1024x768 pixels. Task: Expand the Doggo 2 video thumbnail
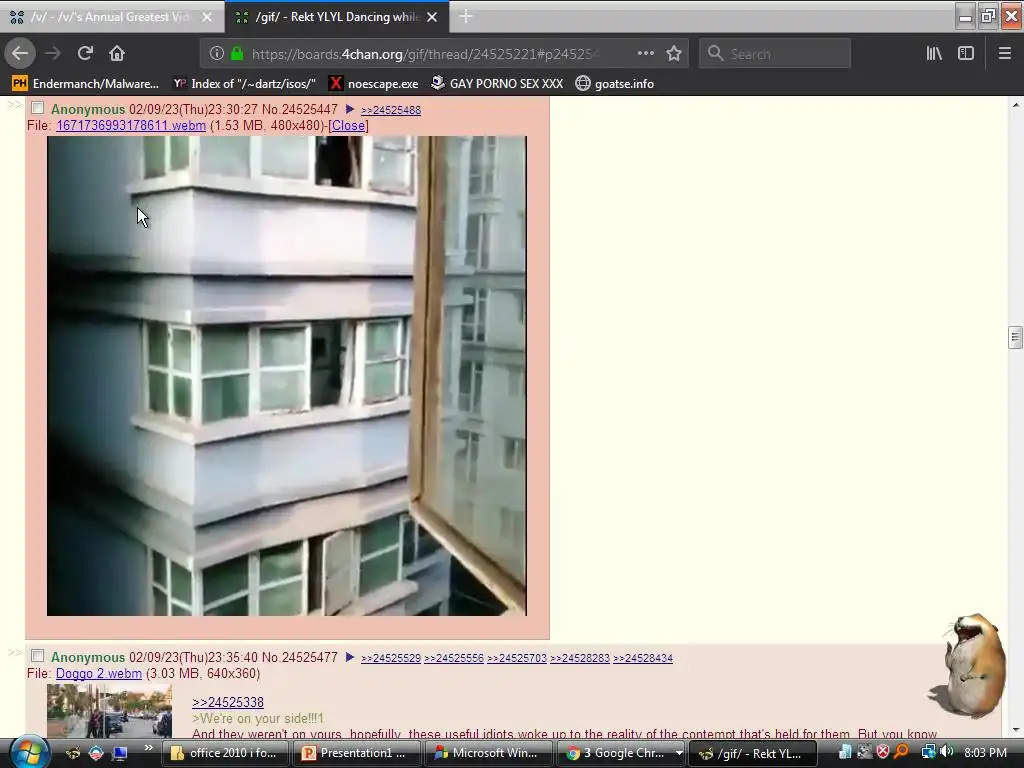click(109, 711)
